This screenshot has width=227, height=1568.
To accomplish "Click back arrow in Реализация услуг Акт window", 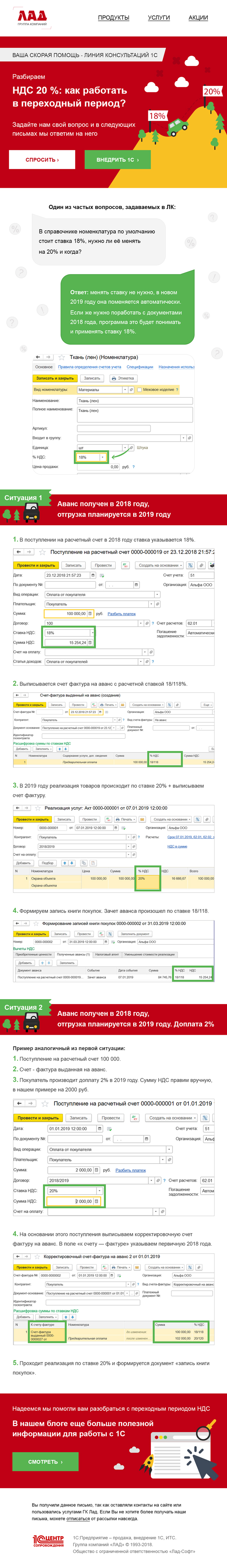I will (18, 808).
